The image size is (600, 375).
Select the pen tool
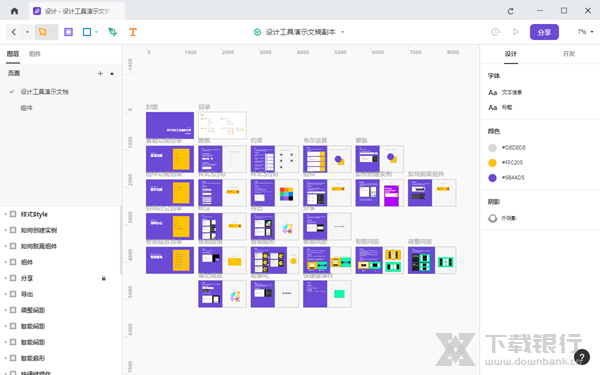(112, 32)
